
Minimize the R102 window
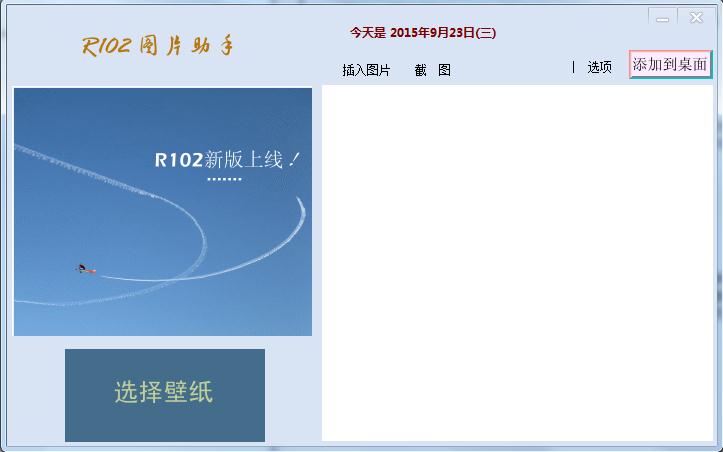click(x=663, y=17)
